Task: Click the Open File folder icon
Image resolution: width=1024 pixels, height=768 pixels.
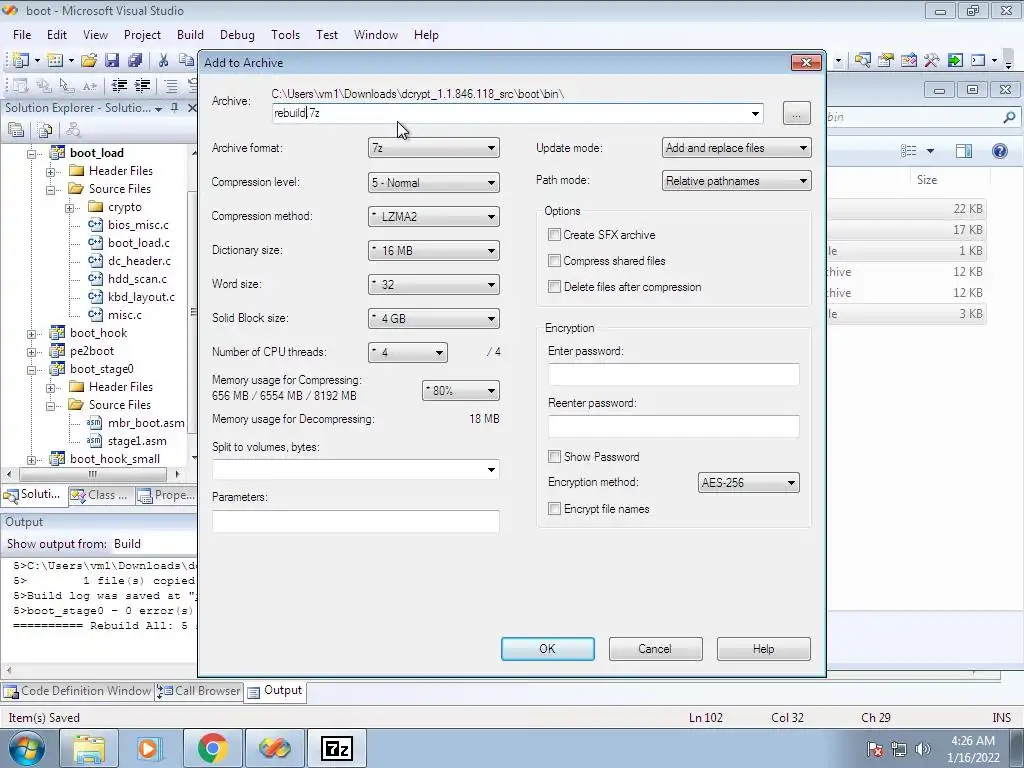Action: click(89, 61)
